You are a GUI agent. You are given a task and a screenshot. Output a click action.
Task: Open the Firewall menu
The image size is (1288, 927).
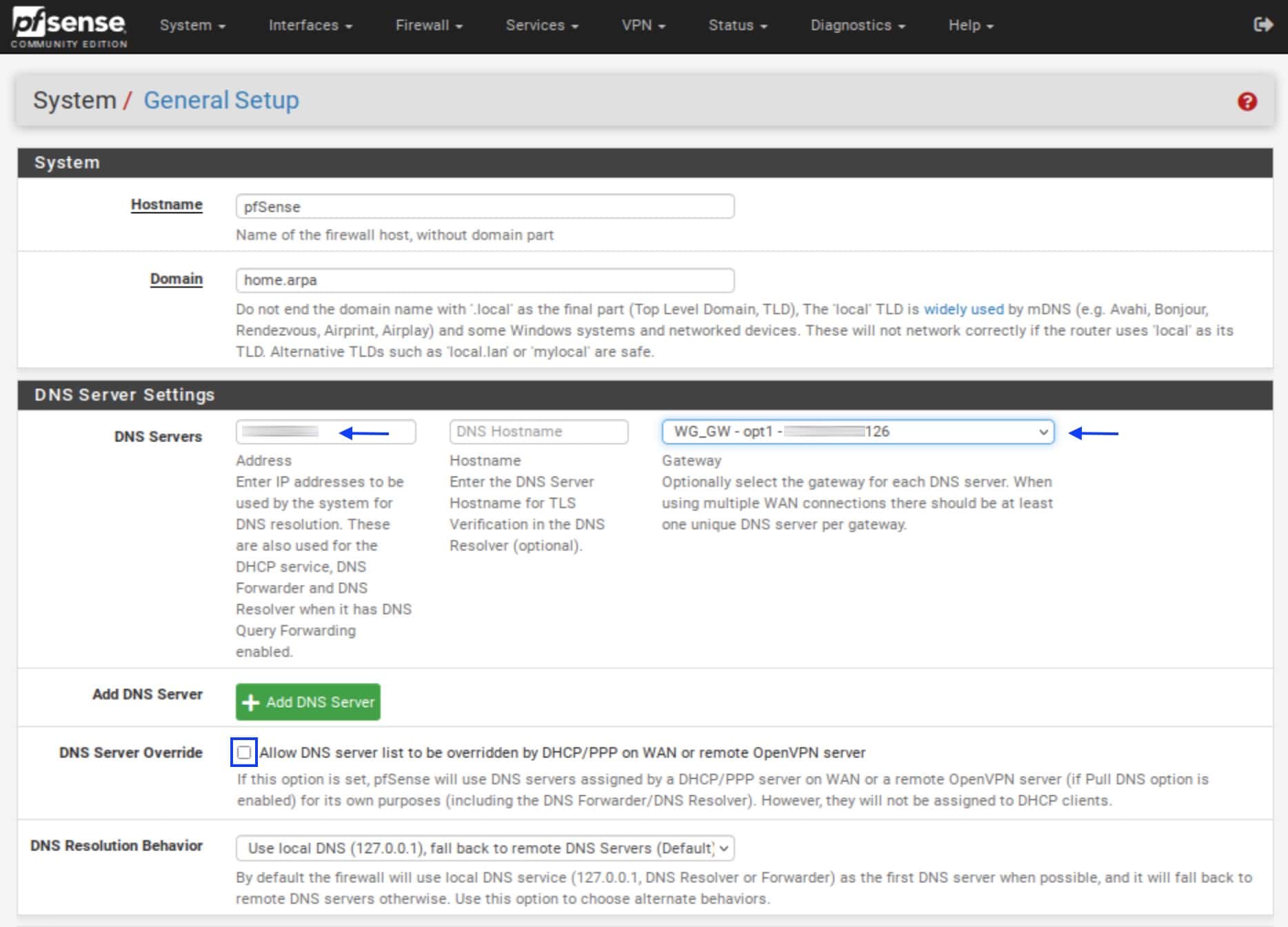(x=429, y=26)
